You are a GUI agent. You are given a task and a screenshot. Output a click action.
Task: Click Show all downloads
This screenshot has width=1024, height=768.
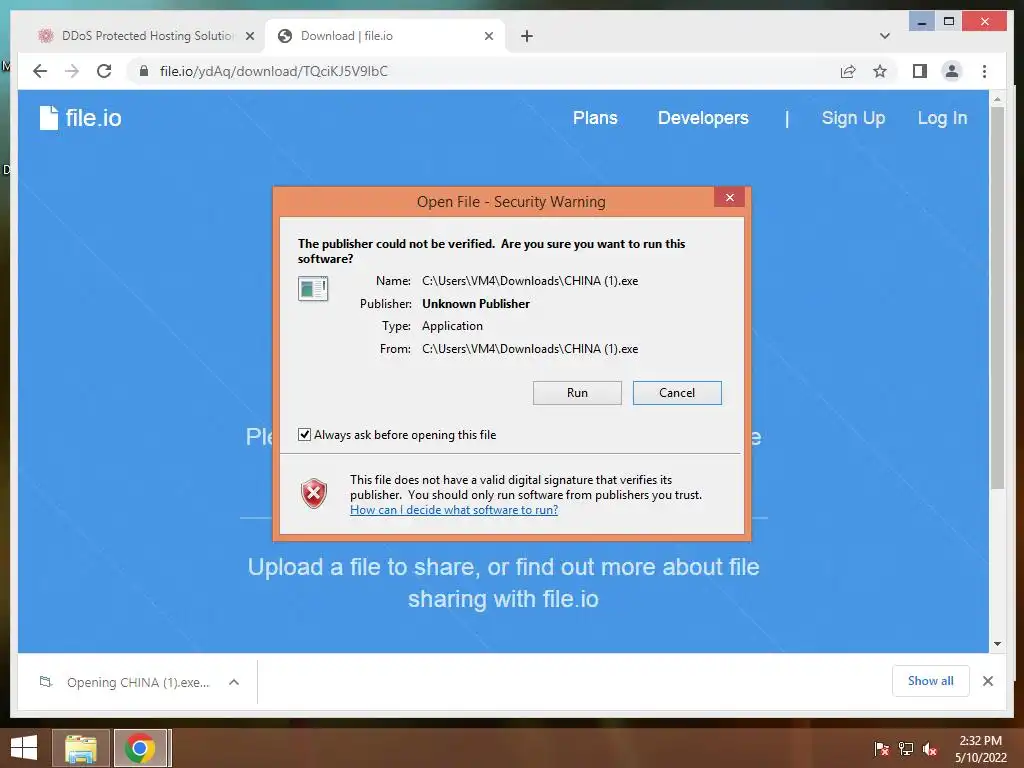click(931, 681)
